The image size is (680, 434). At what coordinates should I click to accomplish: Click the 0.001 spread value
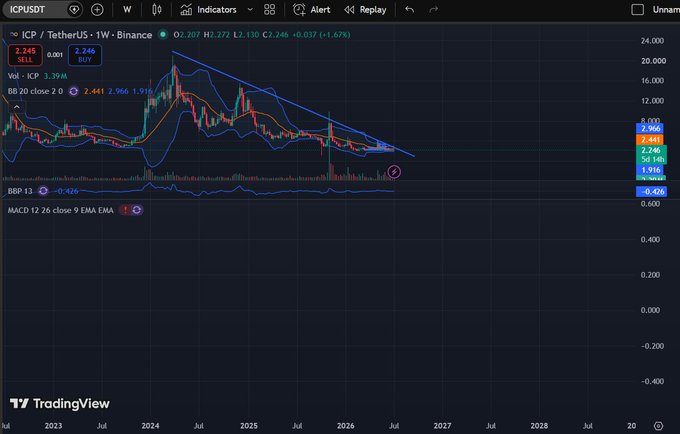coord(55,55)
